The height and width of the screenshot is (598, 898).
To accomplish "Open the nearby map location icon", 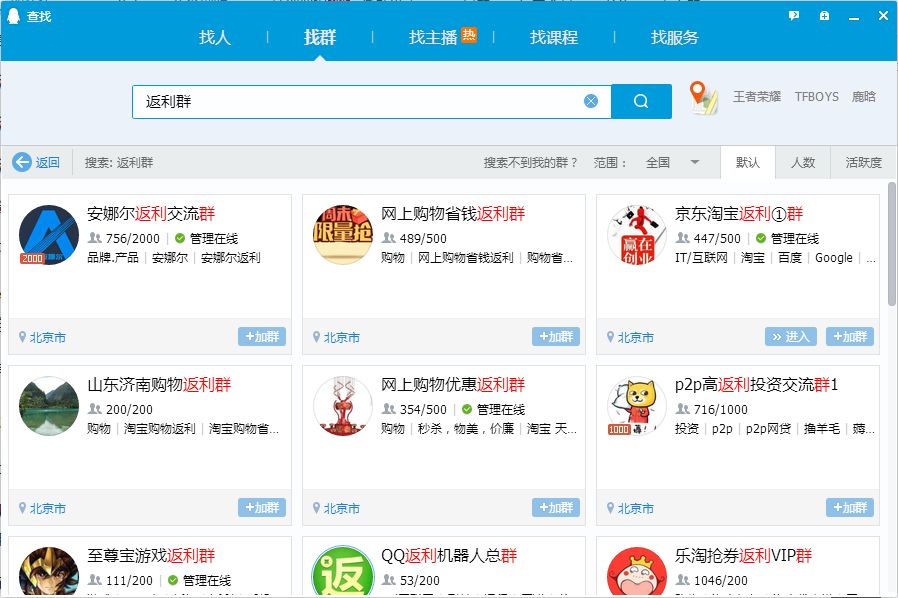I will click(703, 97).
